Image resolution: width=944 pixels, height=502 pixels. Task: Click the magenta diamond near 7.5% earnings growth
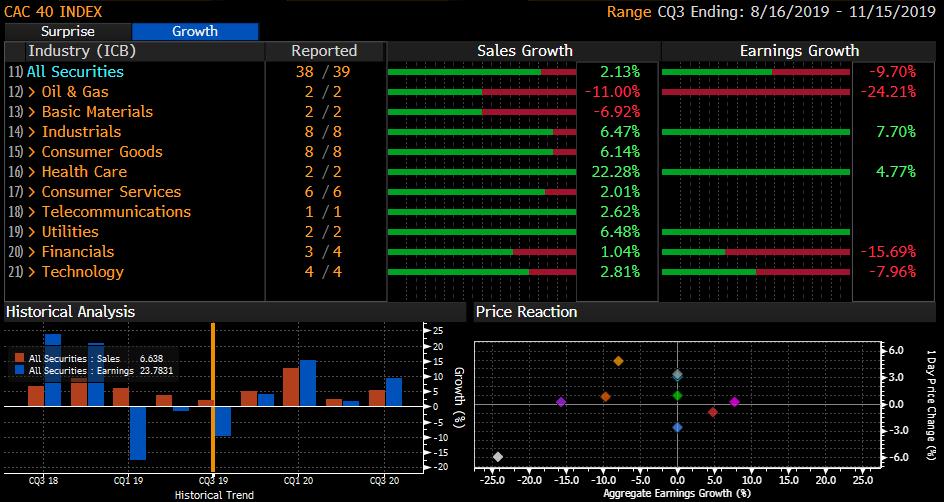734,402
